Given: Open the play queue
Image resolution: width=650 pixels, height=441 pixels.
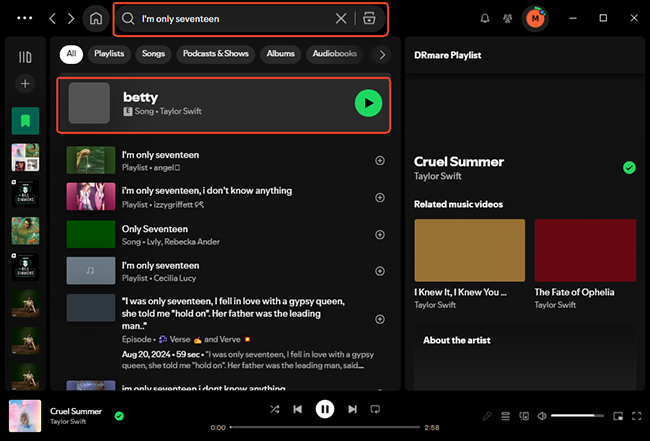Looking at the screenshot, I should coord(505,416).
